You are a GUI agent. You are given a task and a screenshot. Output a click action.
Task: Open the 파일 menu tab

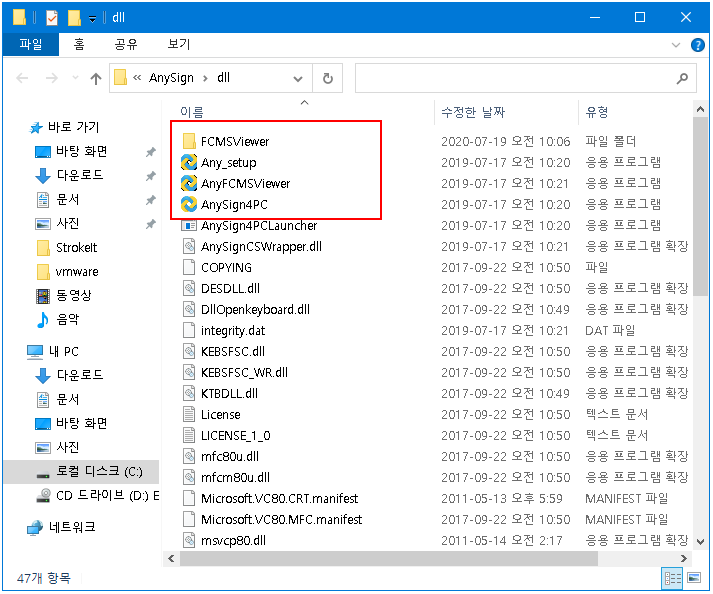pyautogui.click(x=30, y=44)
